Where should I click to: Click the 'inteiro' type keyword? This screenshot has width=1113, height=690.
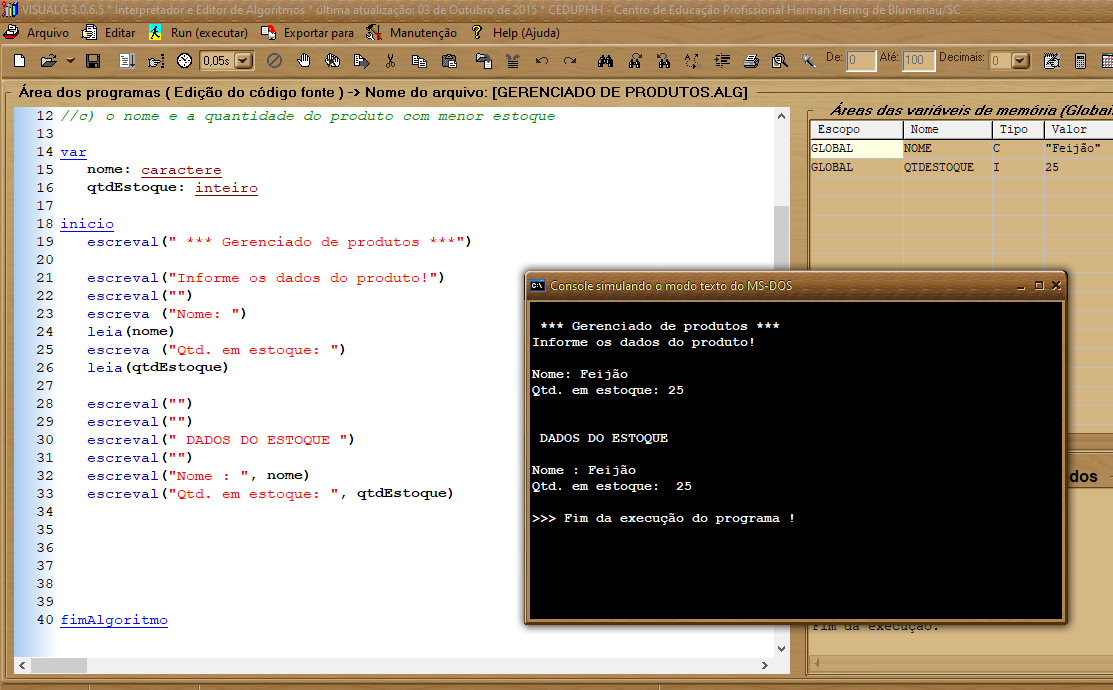(x=226, y=187)
